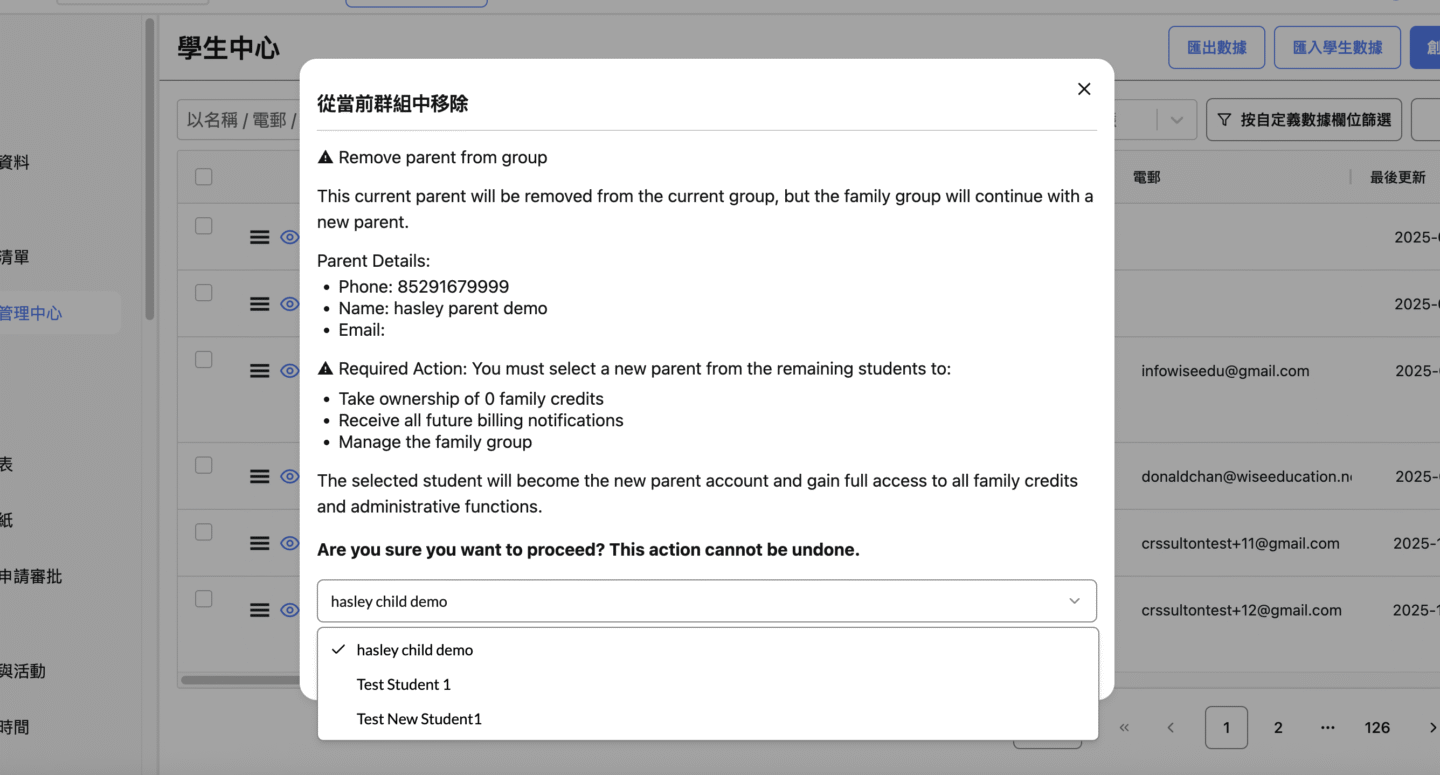Select hasley child demo option
The height and width of the screenshot is (775, 1440).
click(415, 650)
